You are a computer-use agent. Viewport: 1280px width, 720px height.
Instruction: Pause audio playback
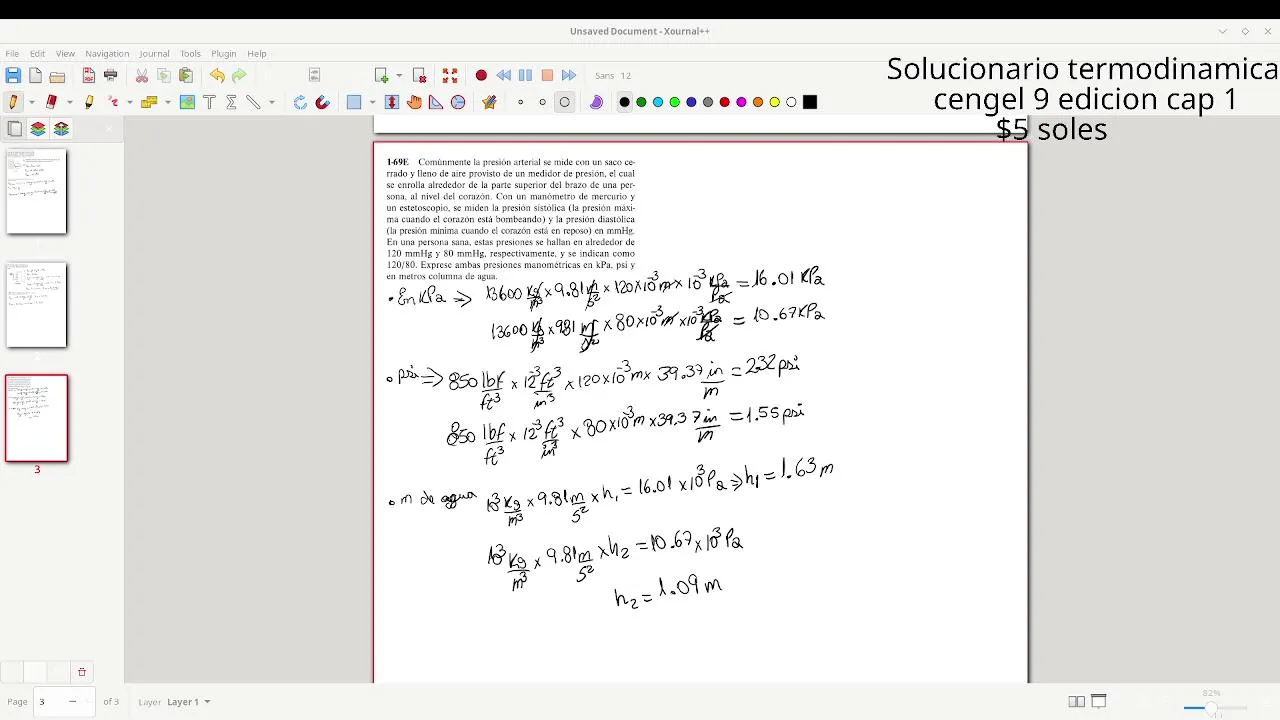pos(525,75)
